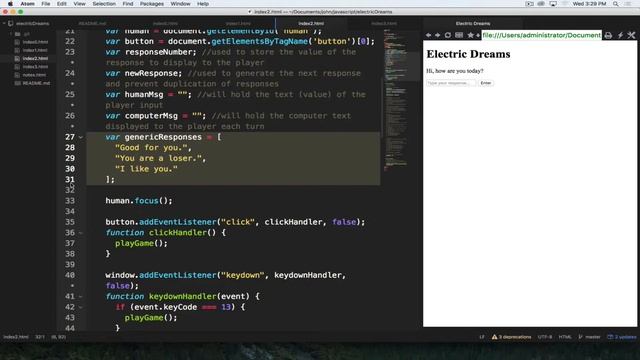Open the deprecations warning in status bar
The width and height of the screenshot is (640, 360).
tap(511, 337)
